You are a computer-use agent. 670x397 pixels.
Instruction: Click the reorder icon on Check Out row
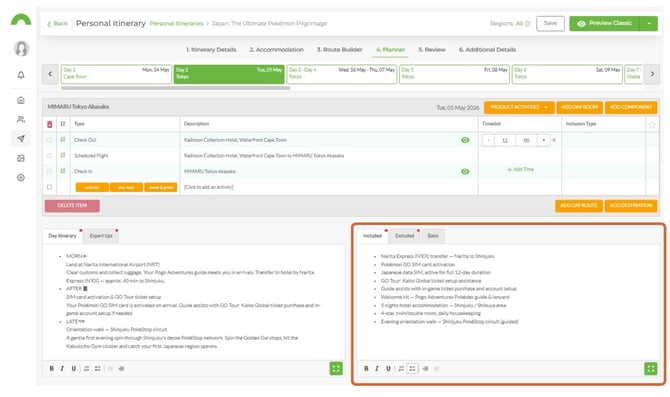click(x=63, y=139)
